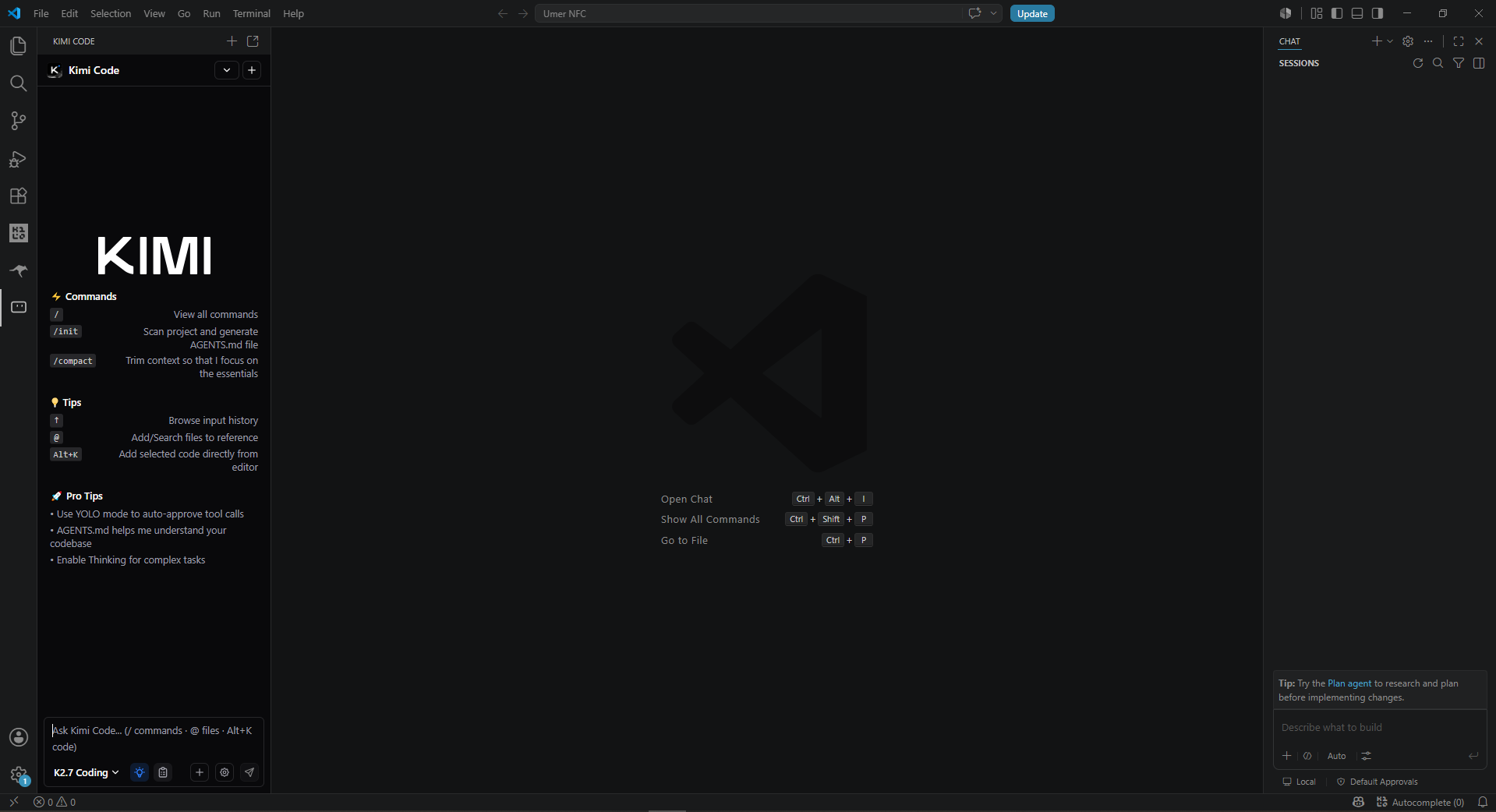The image size is (1496, 812).
Task: Open the Default Approvals picker
Action: pyautogui.click(x=1377, y=782)
